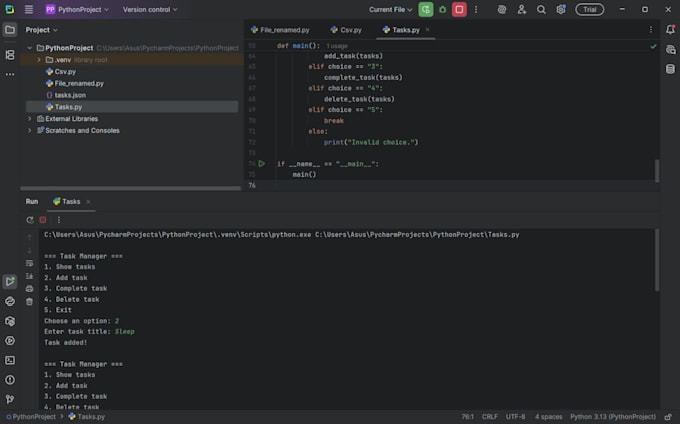Expand External Libraries node
This screenshot has height=424, width=680.
tap(29, 119)
